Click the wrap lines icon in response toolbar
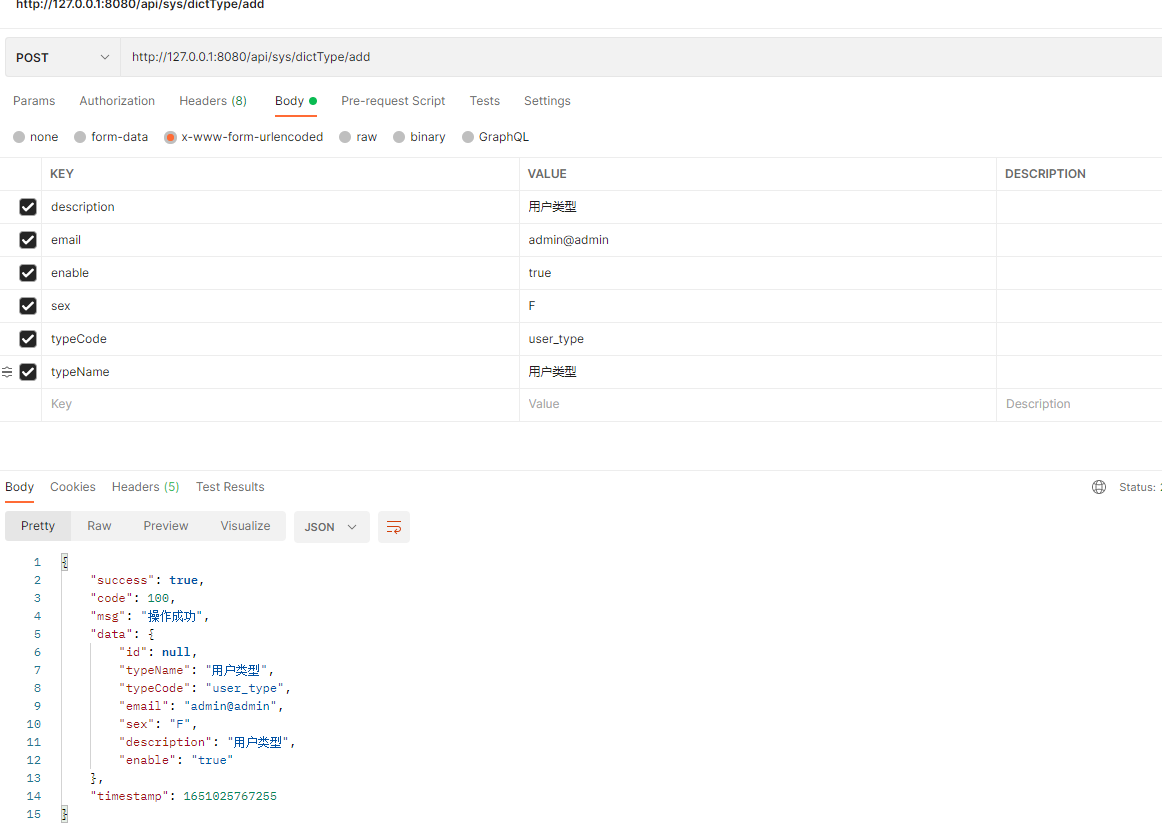The height and width of the screenshot is (840, 1162). pyautogui.click(x=393, y=527)
